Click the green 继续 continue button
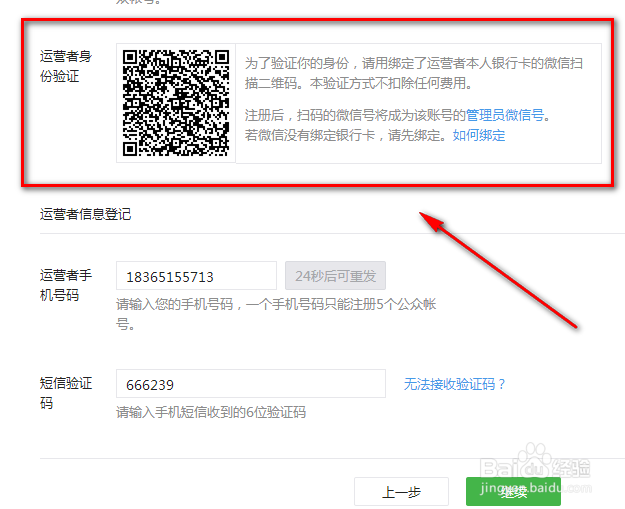625x509 pixels. (513, 492)
